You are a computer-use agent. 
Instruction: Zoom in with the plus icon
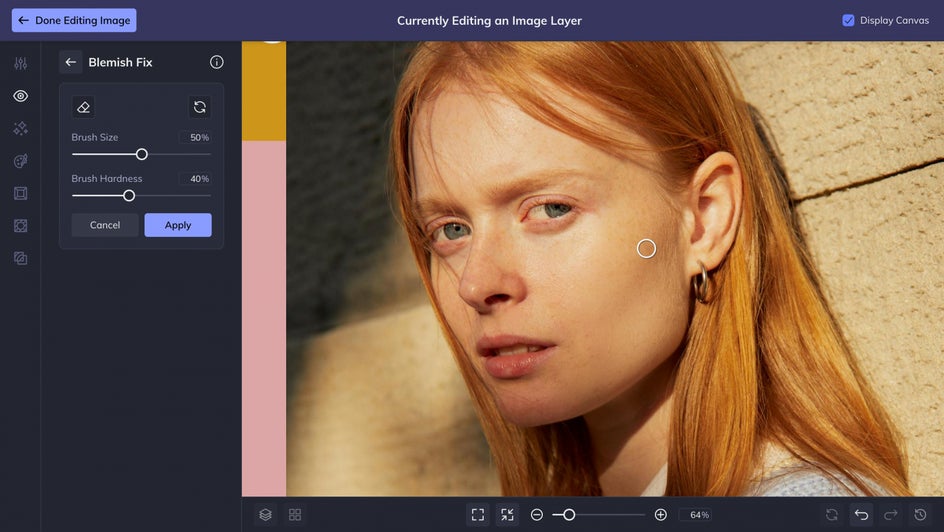(x=660, y=515)
